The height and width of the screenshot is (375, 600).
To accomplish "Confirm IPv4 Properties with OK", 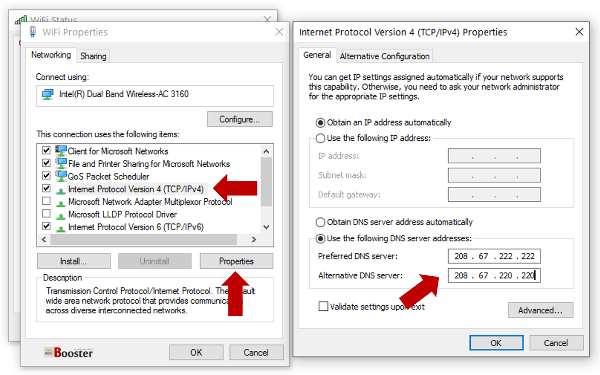I will 496,343.
